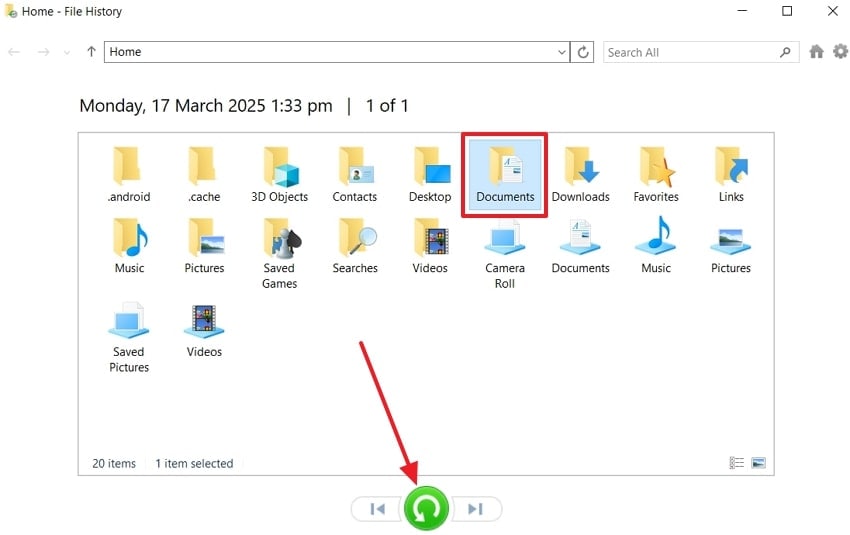Click the '20 items' status text
The width and height of the screenshot is (850, 535).
[x=114, y=463]
